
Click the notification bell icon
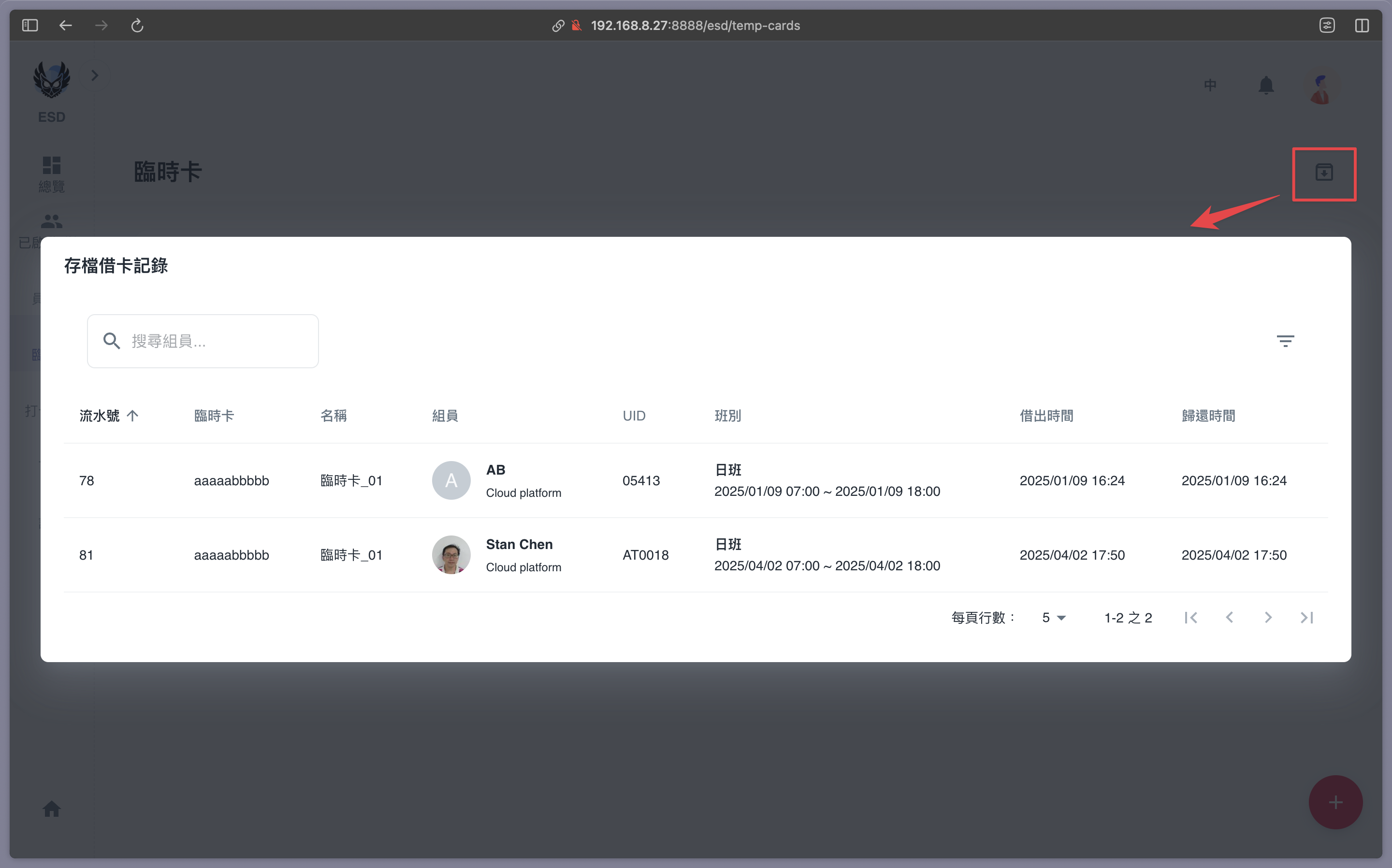1266,86
